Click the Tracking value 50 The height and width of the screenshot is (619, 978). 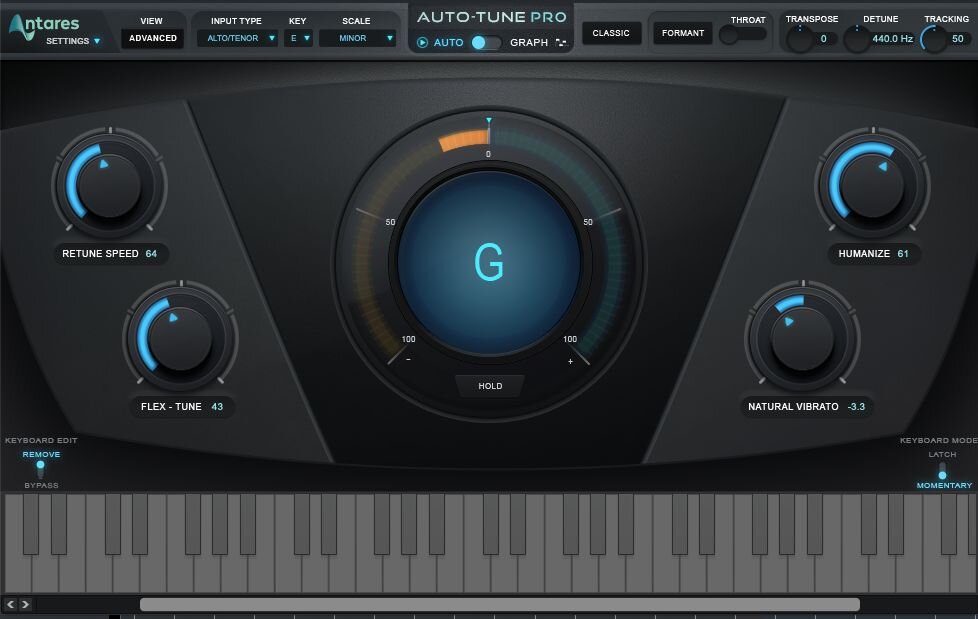tap(957, 39)
